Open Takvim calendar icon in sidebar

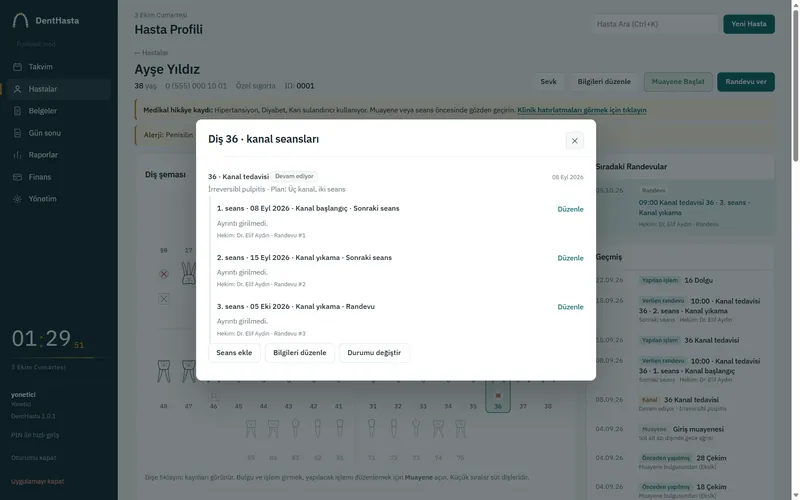[x=17, y=67]
